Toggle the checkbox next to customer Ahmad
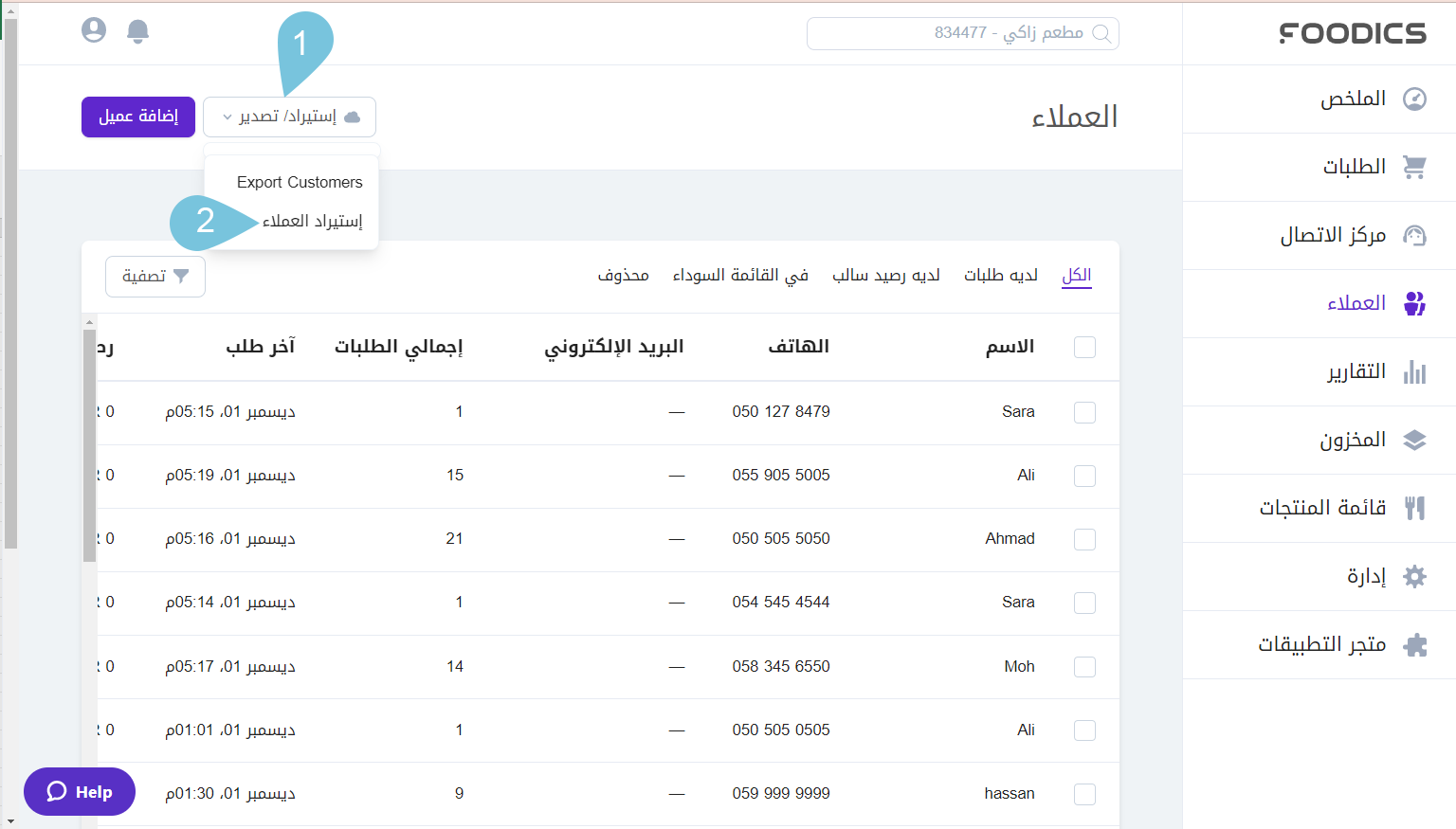Viewport: 1456px width, 829px height. 1084,539
